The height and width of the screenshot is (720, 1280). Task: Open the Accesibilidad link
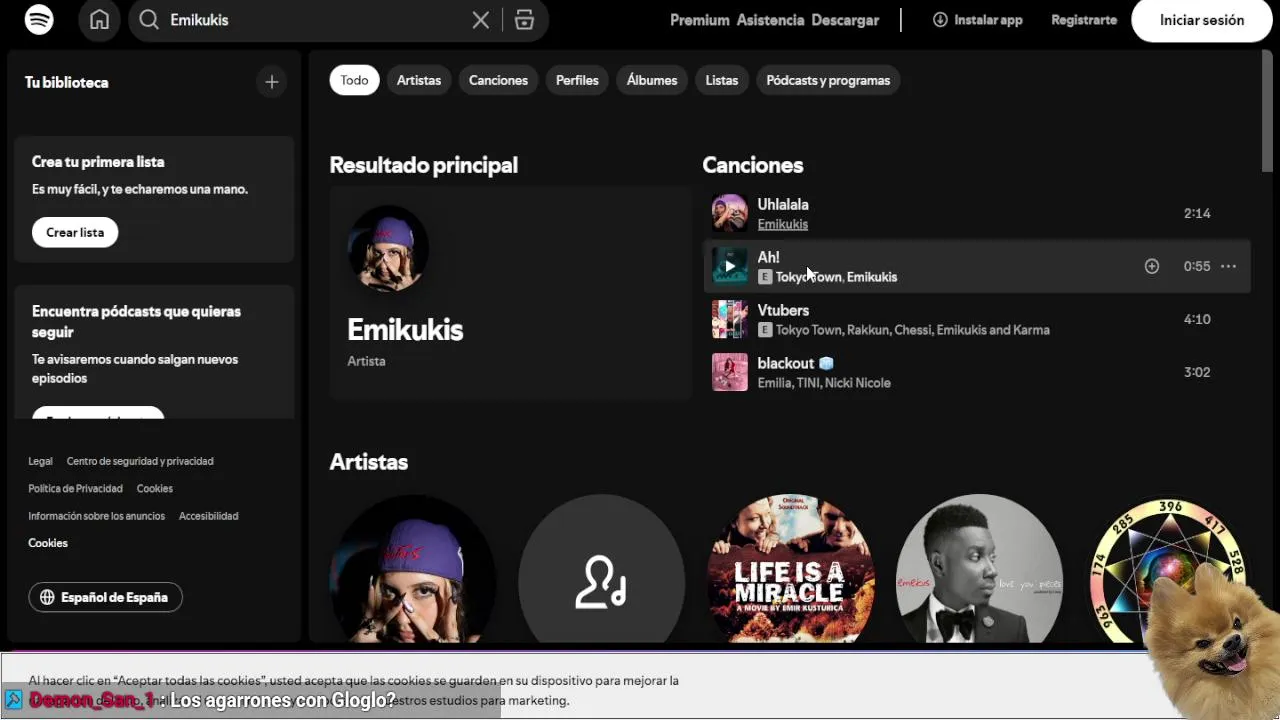[x=208, y=516]
